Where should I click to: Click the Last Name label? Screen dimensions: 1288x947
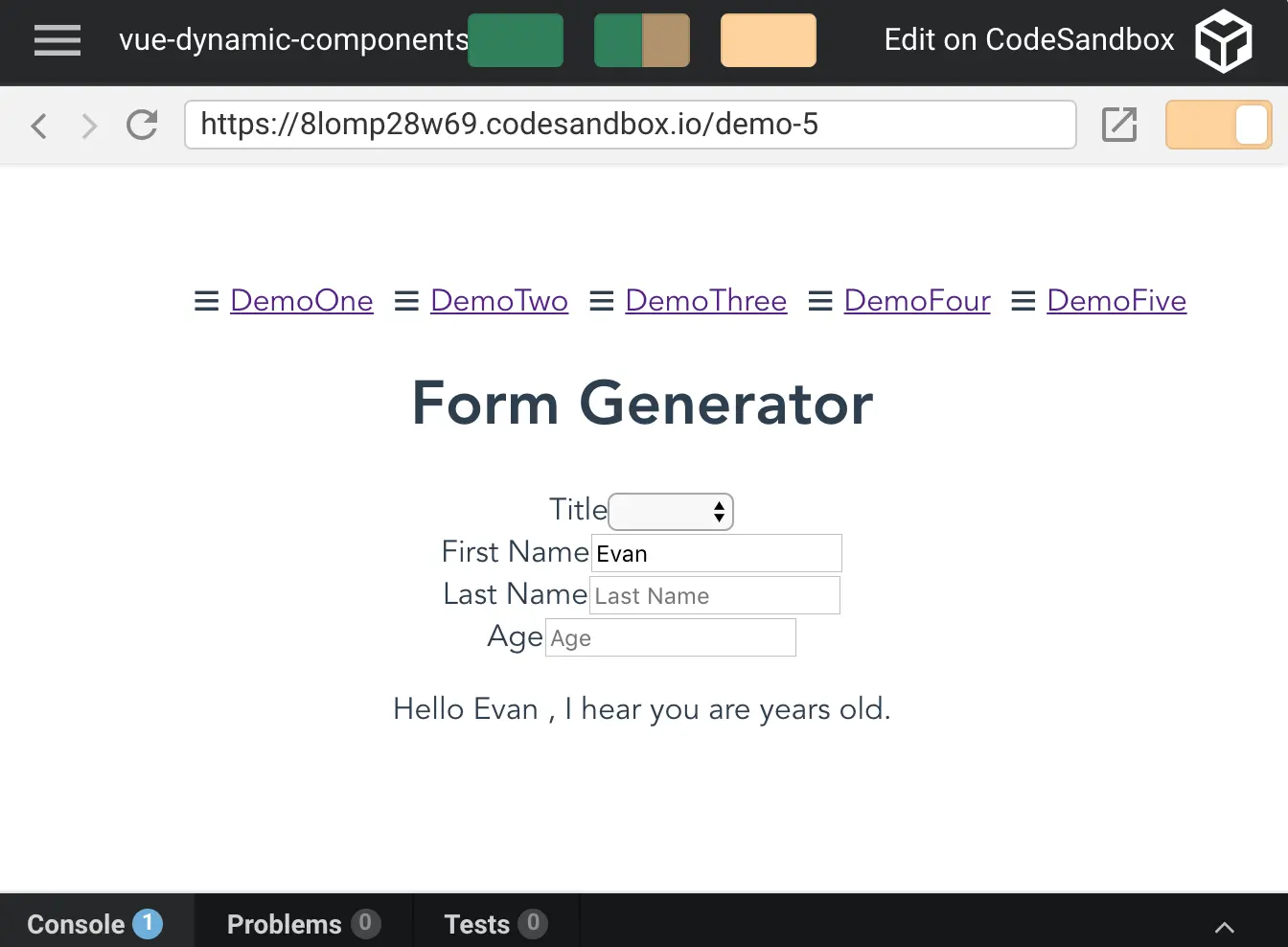[x=516, y=594]
